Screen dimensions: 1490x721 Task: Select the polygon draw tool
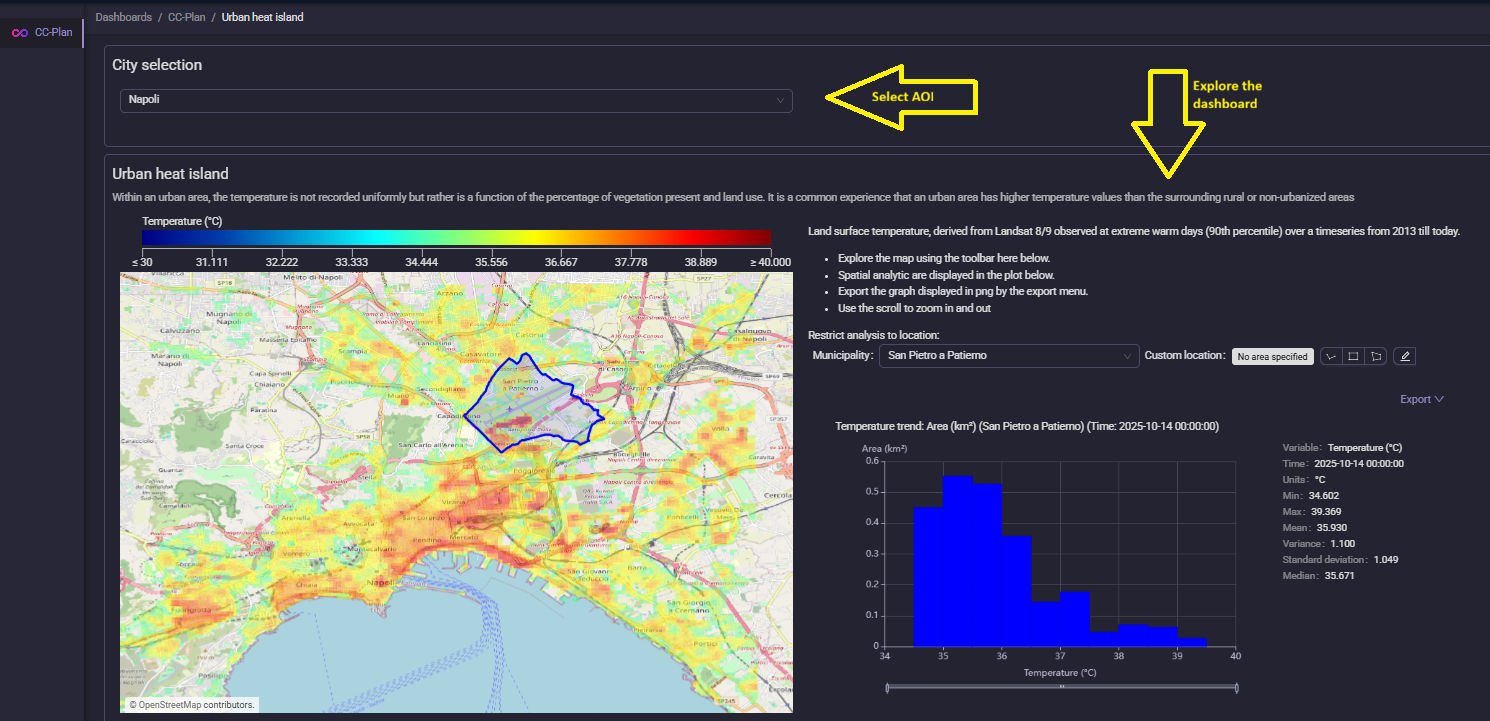[1376, 356]
